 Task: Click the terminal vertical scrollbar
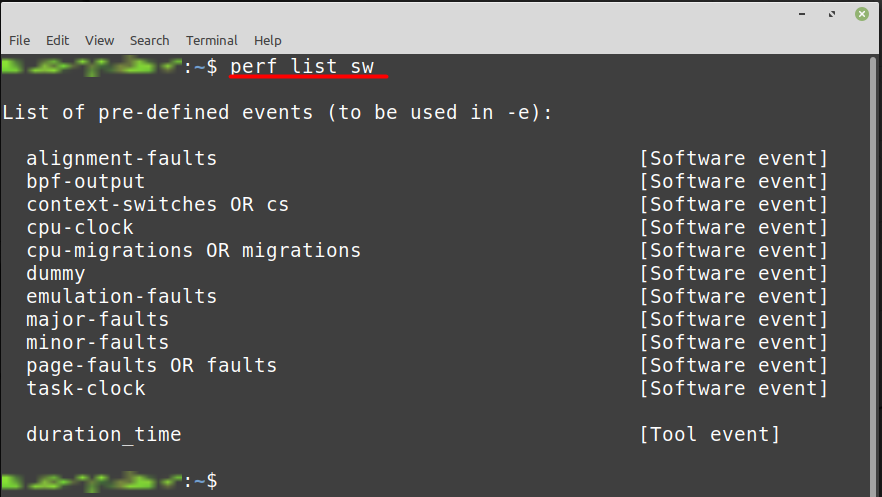coord(874,275)
